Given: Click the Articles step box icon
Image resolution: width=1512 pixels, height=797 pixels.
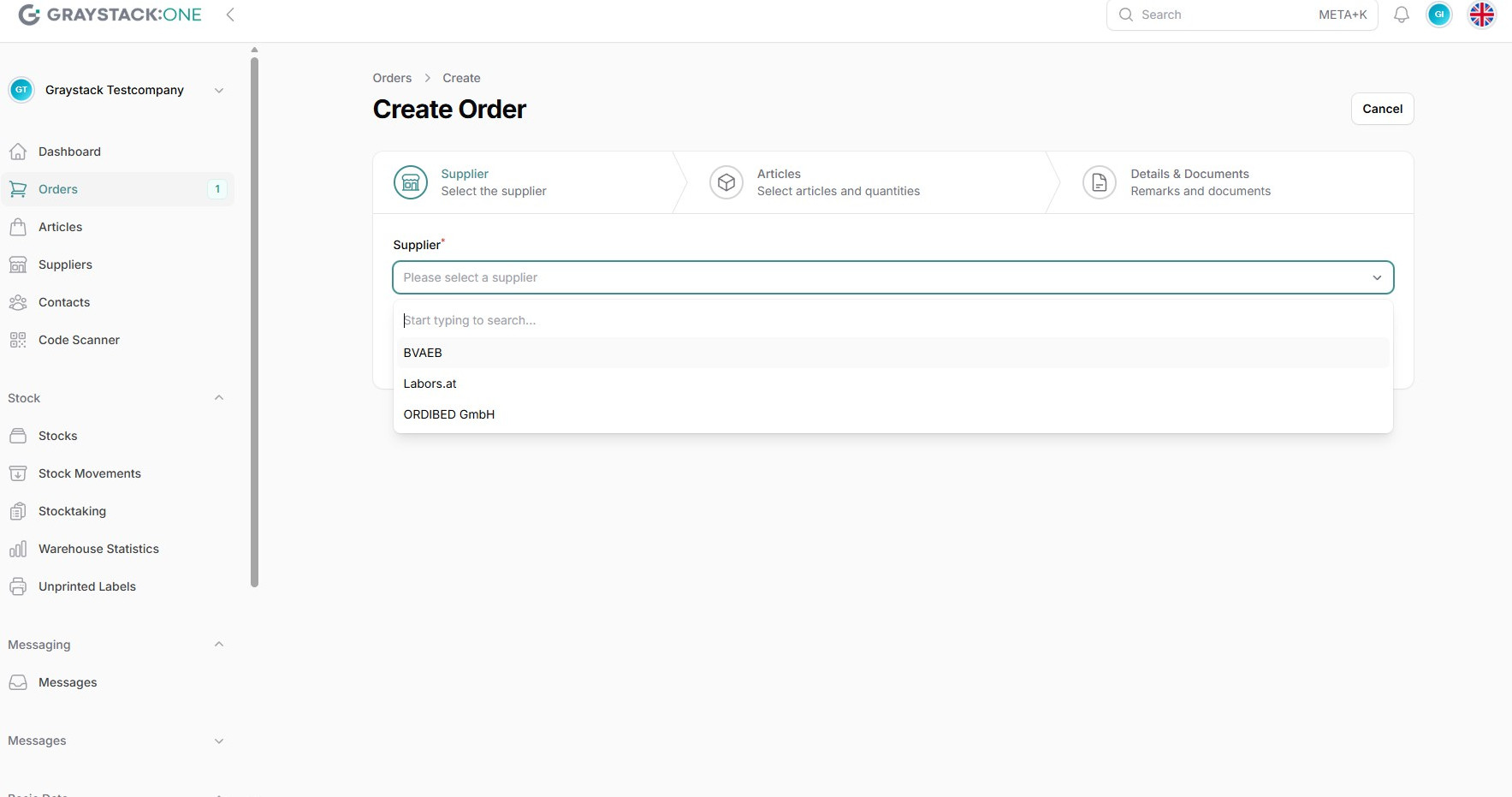Looking at the screenshot, I should tap(726, 182).
